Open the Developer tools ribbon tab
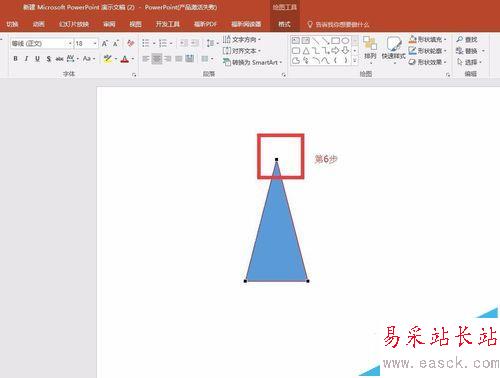The image size is (500, 378). [x=168, y=24]
